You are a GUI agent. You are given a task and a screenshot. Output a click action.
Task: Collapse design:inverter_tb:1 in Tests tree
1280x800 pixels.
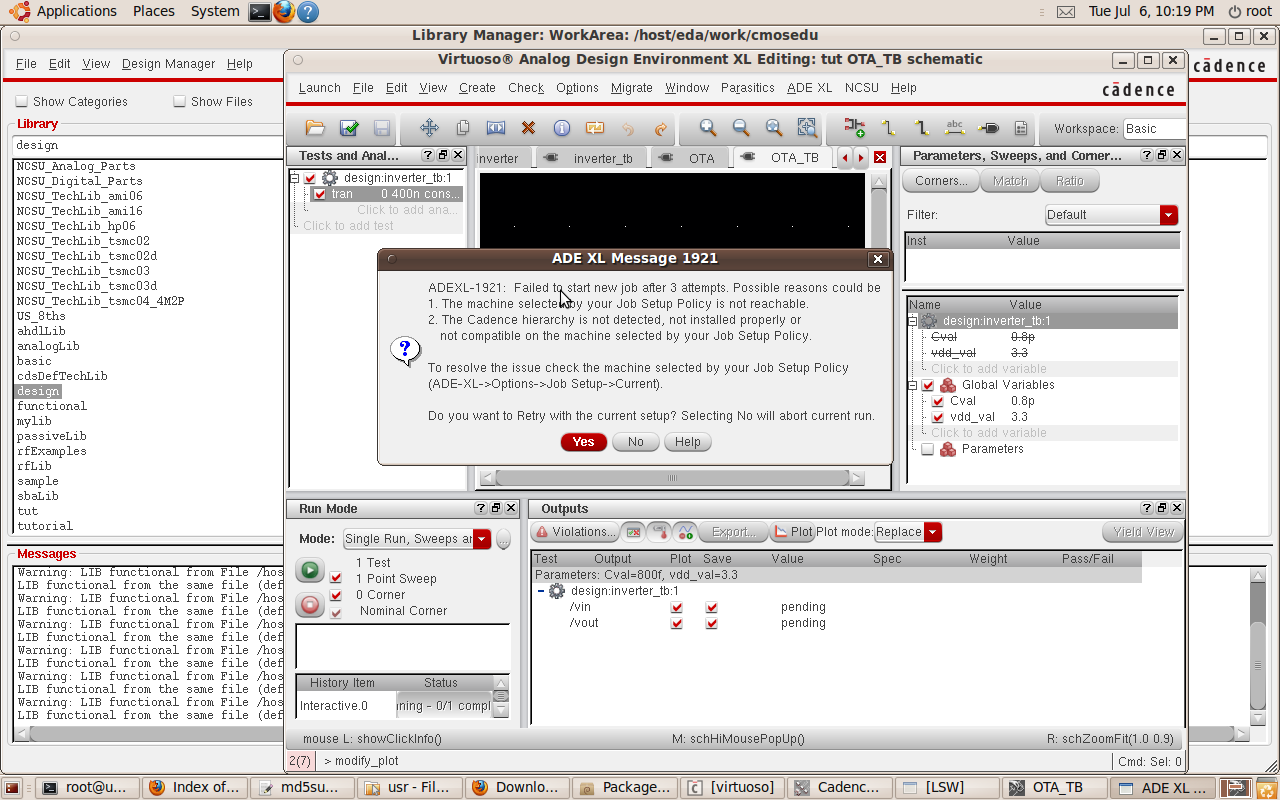(295, 178)
